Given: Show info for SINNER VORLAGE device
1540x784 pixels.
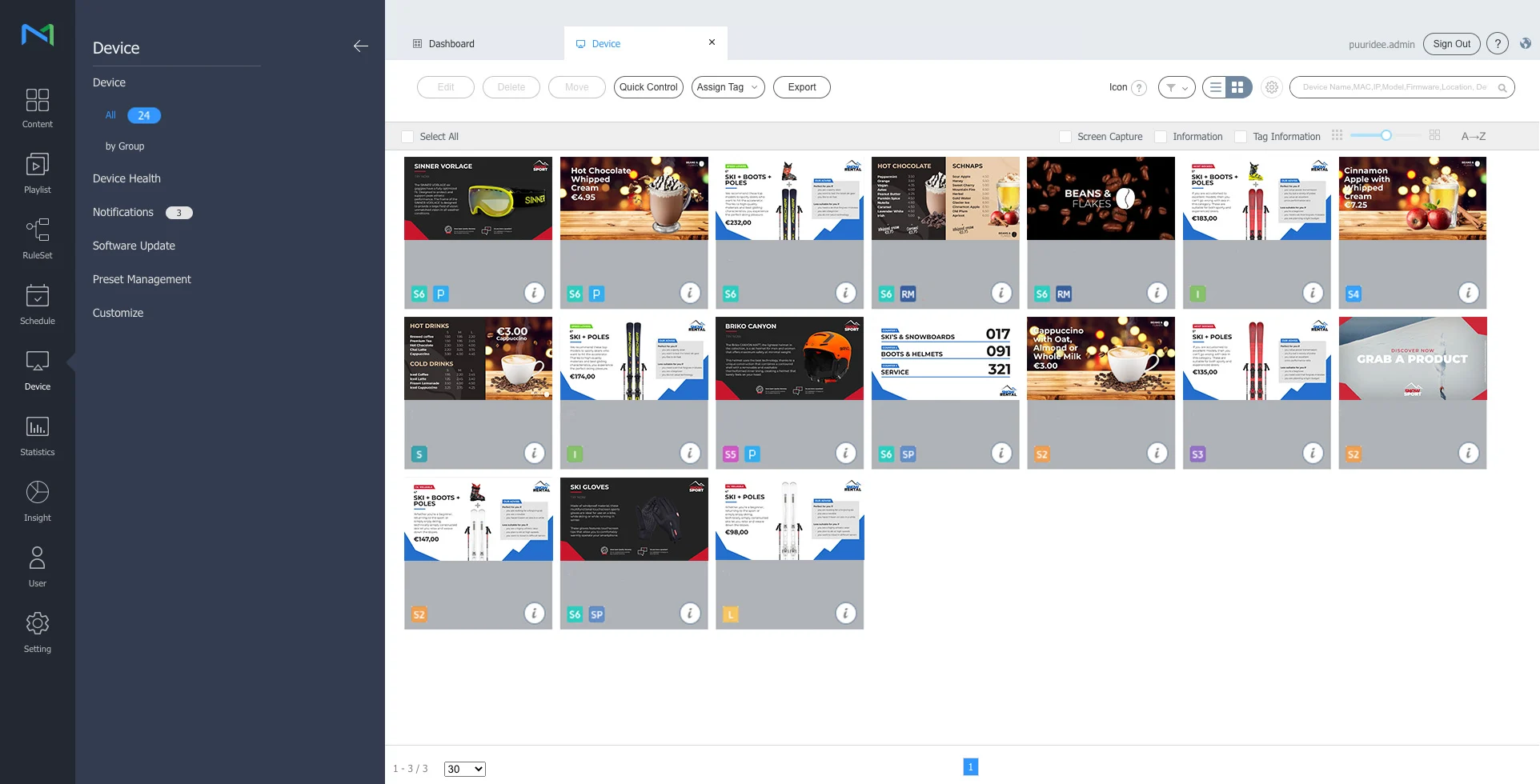Looking at the screenshot, I should click(534, 293).
